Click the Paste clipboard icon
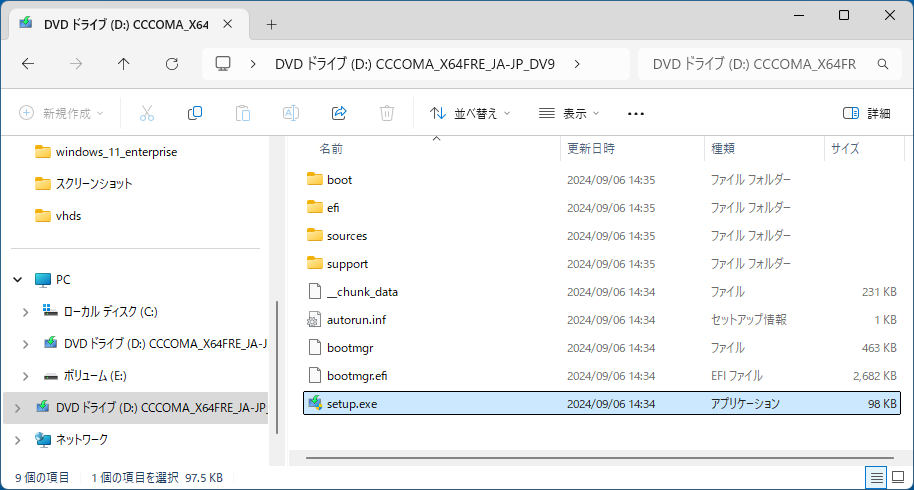 click(x=242, y=113)
